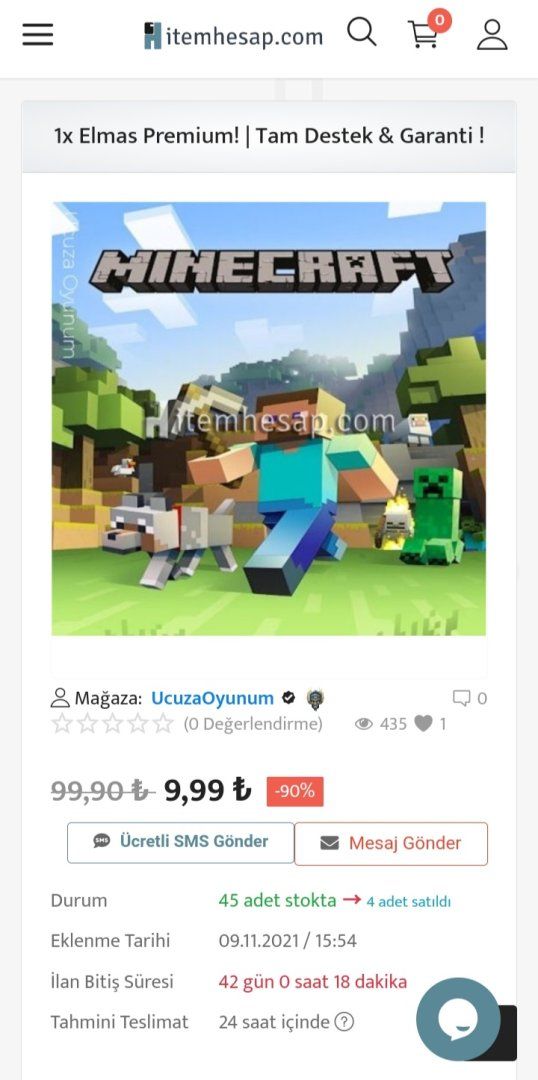Screen dimensions: 538x1080
Task: Click the store badge avatar icon
Action: click(x=315, y=699)
